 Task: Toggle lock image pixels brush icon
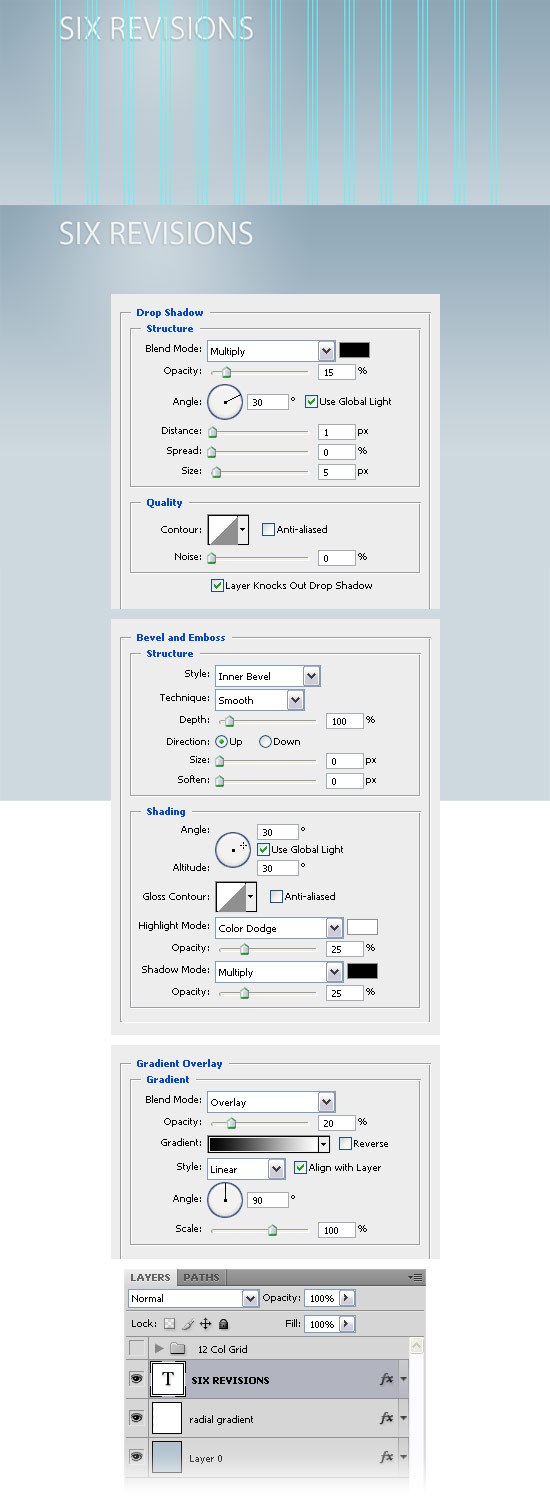point(187,1323)
